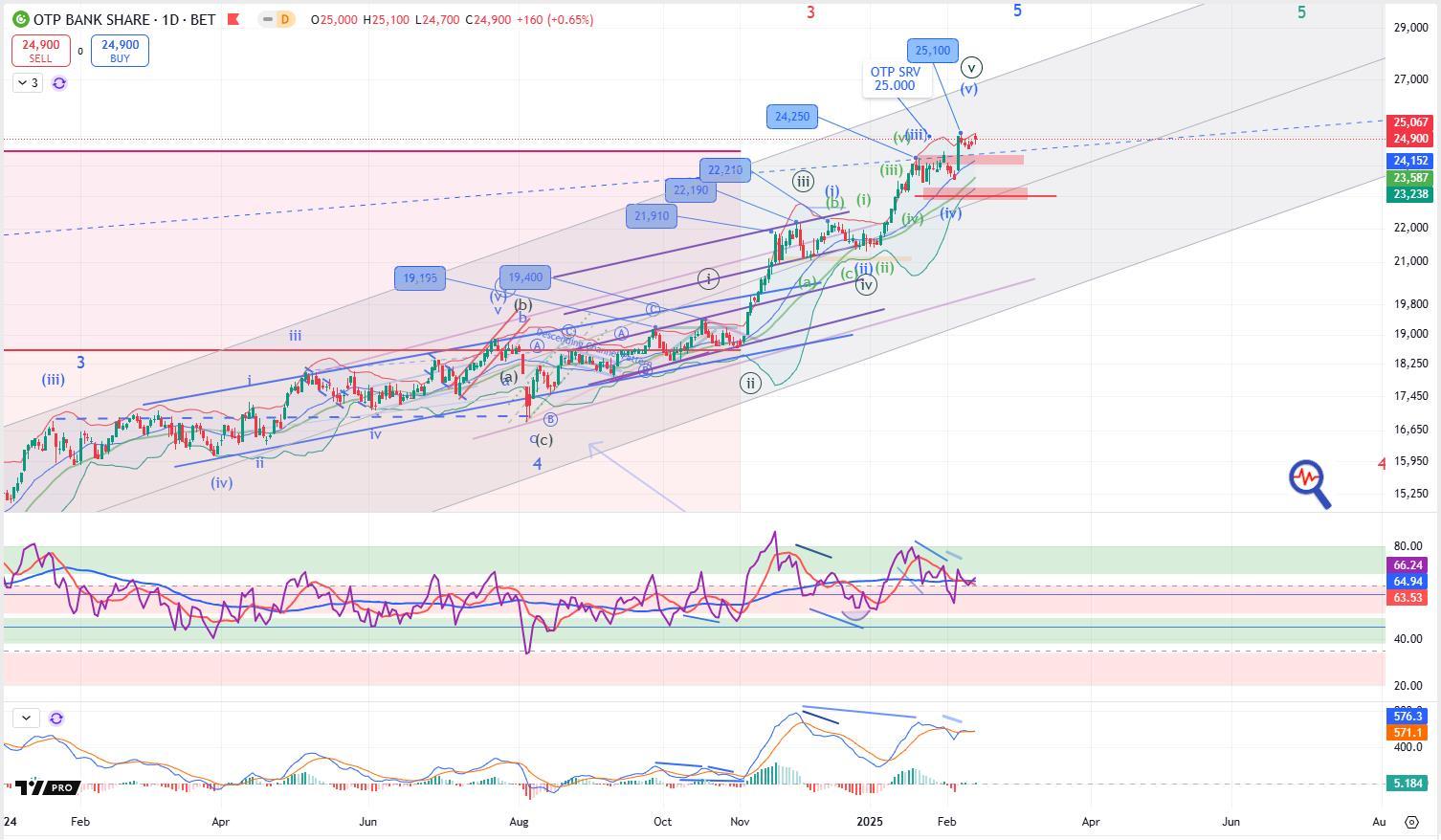Click the orange 571.1 MACD signal tag
The width and height of the screenshot is (1441, 840).
click(x=1408, y=733)
